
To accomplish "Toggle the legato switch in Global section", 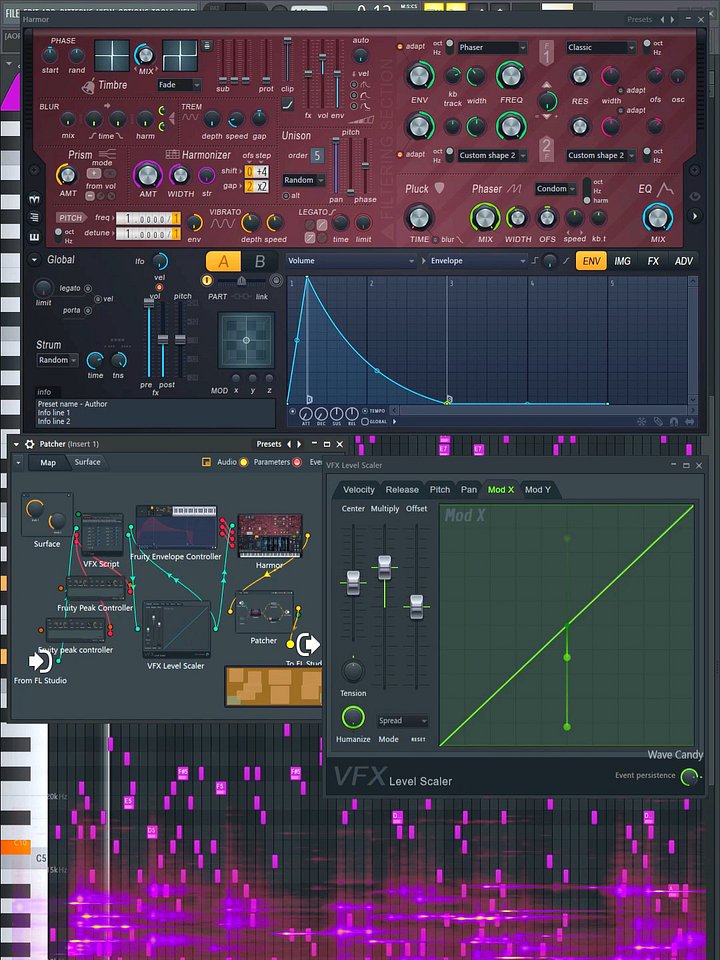I will pyautogui.click(x=88, y=288).
